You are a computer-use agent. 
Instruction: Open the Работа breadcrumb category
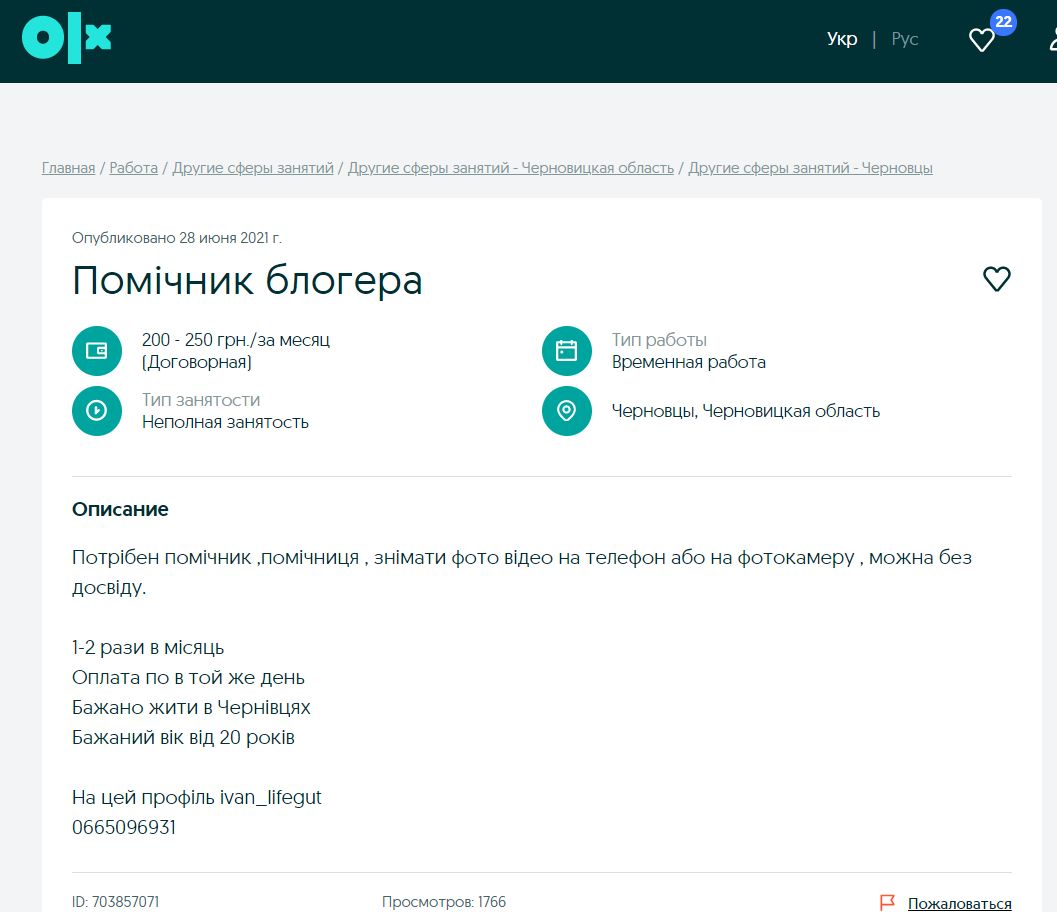[134, 168]
